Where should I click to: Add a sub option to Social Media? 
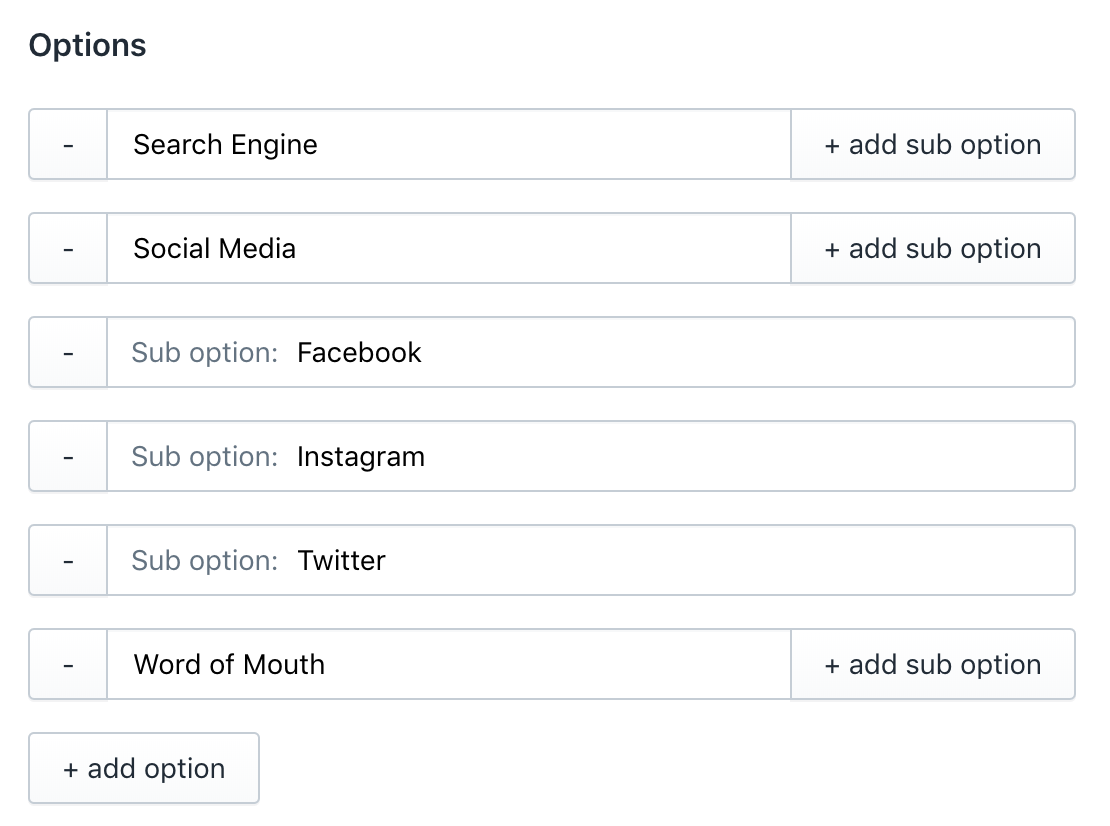[x=932, y=249]
